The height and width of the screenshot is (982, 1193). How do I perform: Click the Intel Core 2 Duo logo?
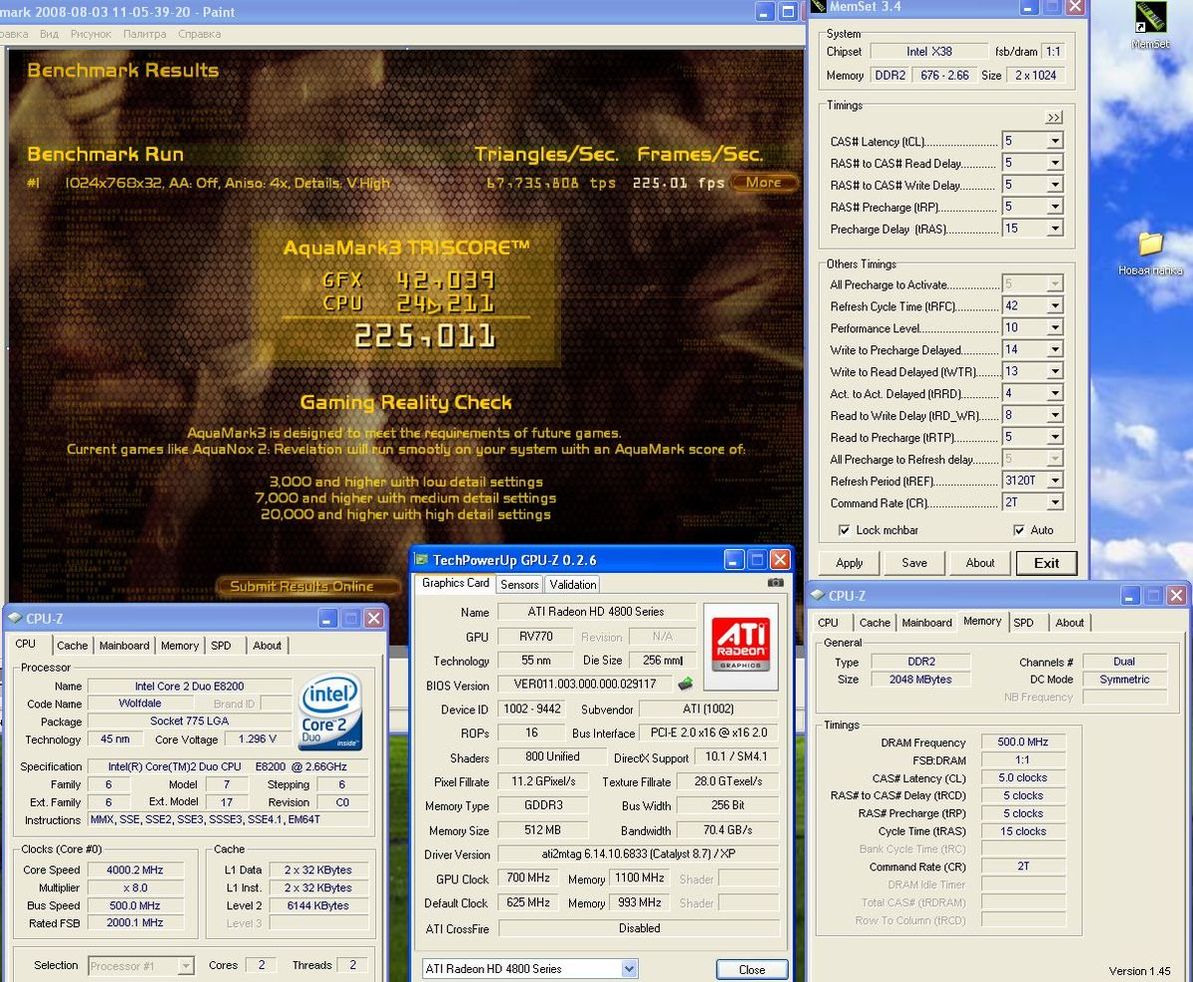coord(330,713)
